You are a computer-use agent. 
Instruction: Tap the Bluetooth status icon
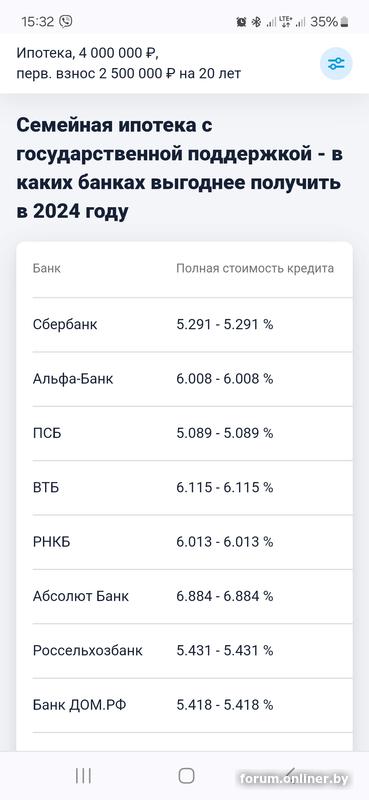coord(257,22)
